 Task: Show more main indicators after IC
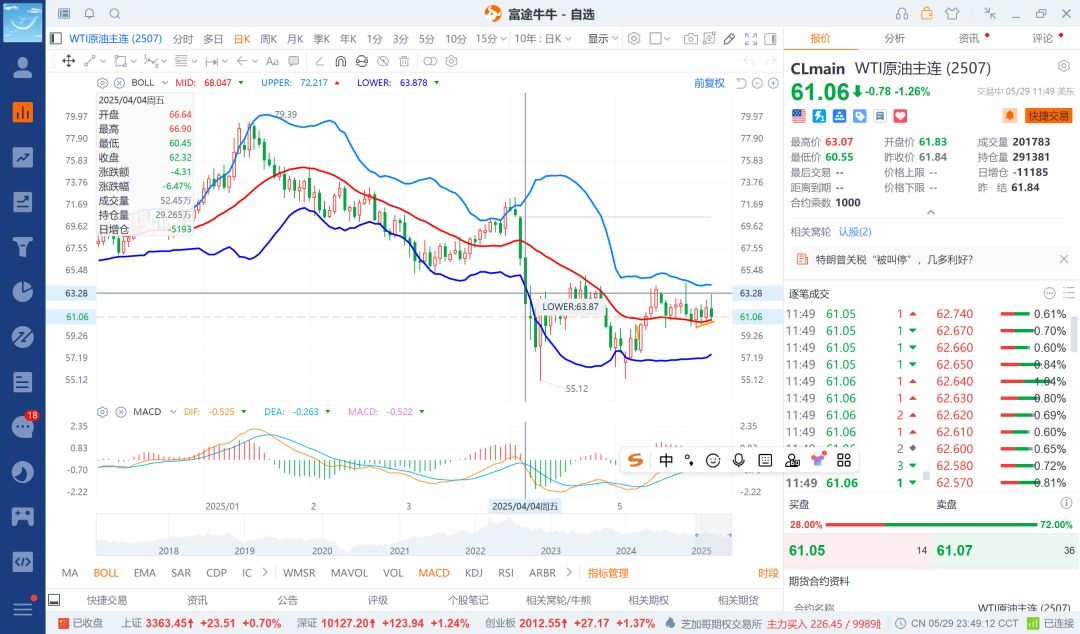click(x=265, y=573)
